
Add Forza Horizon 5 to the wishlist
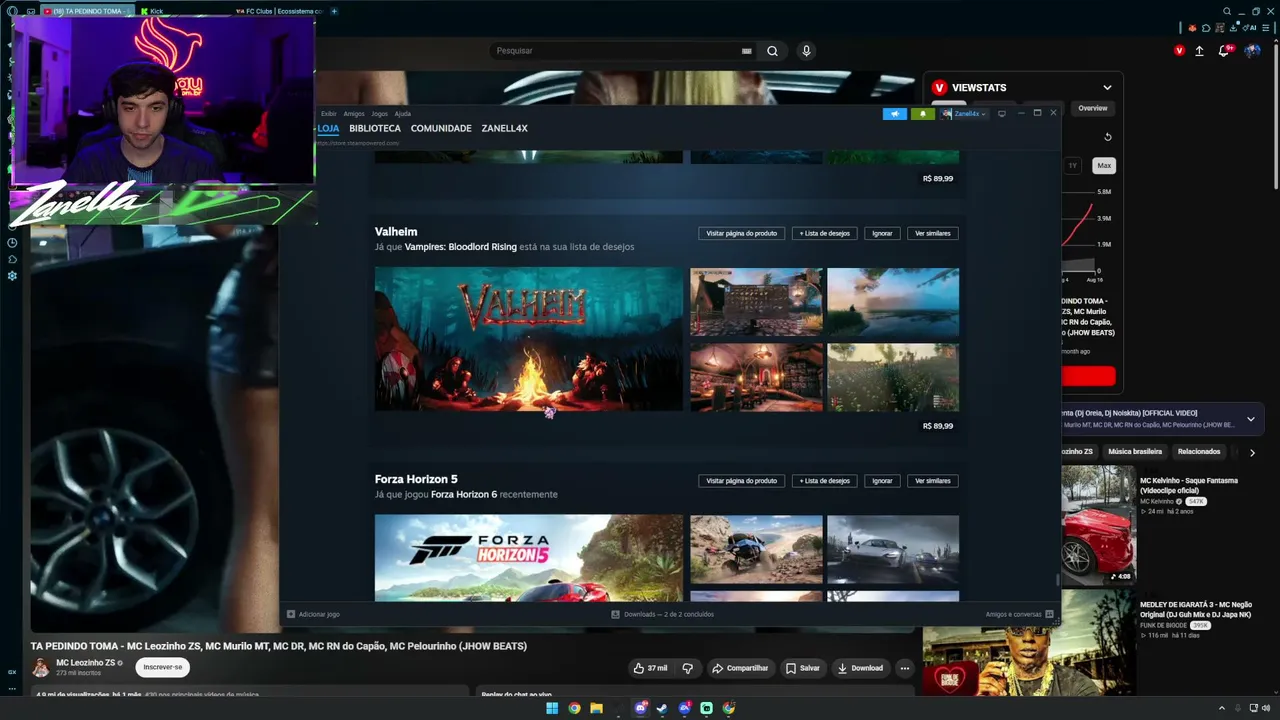[x=825, y=481]
